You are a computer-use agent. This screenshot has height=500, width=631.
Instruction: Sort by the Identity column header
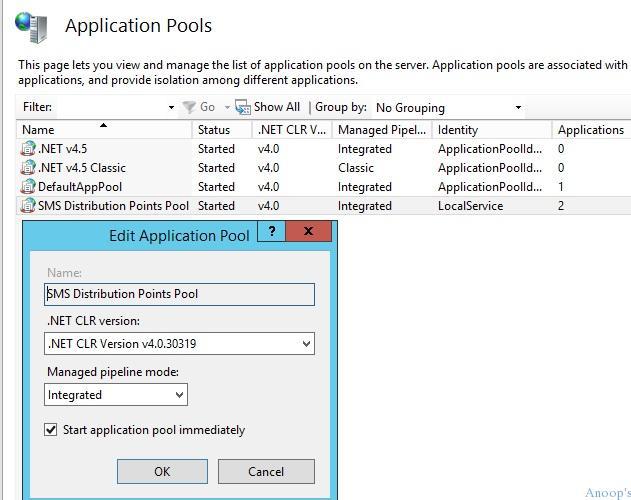pos(492,130)
